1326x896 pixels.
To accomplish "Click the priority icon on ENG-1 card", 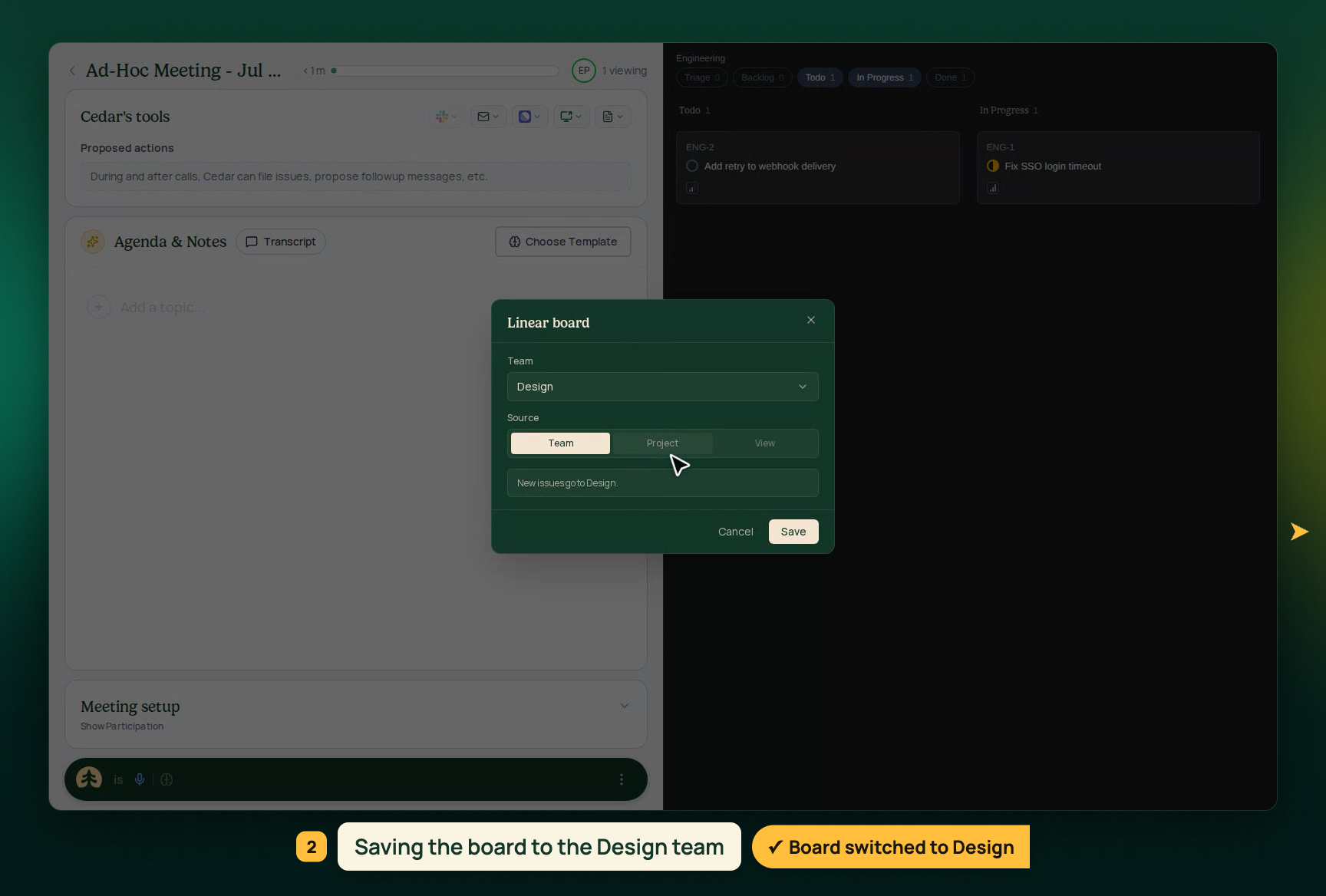I will [x=992, y=188].
